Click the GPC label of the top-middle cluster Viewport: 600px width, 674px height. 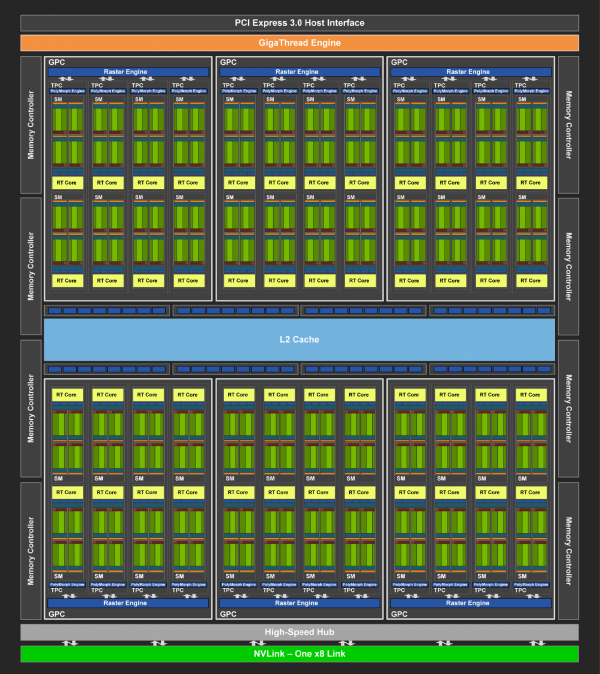click(x=228, y=62)
